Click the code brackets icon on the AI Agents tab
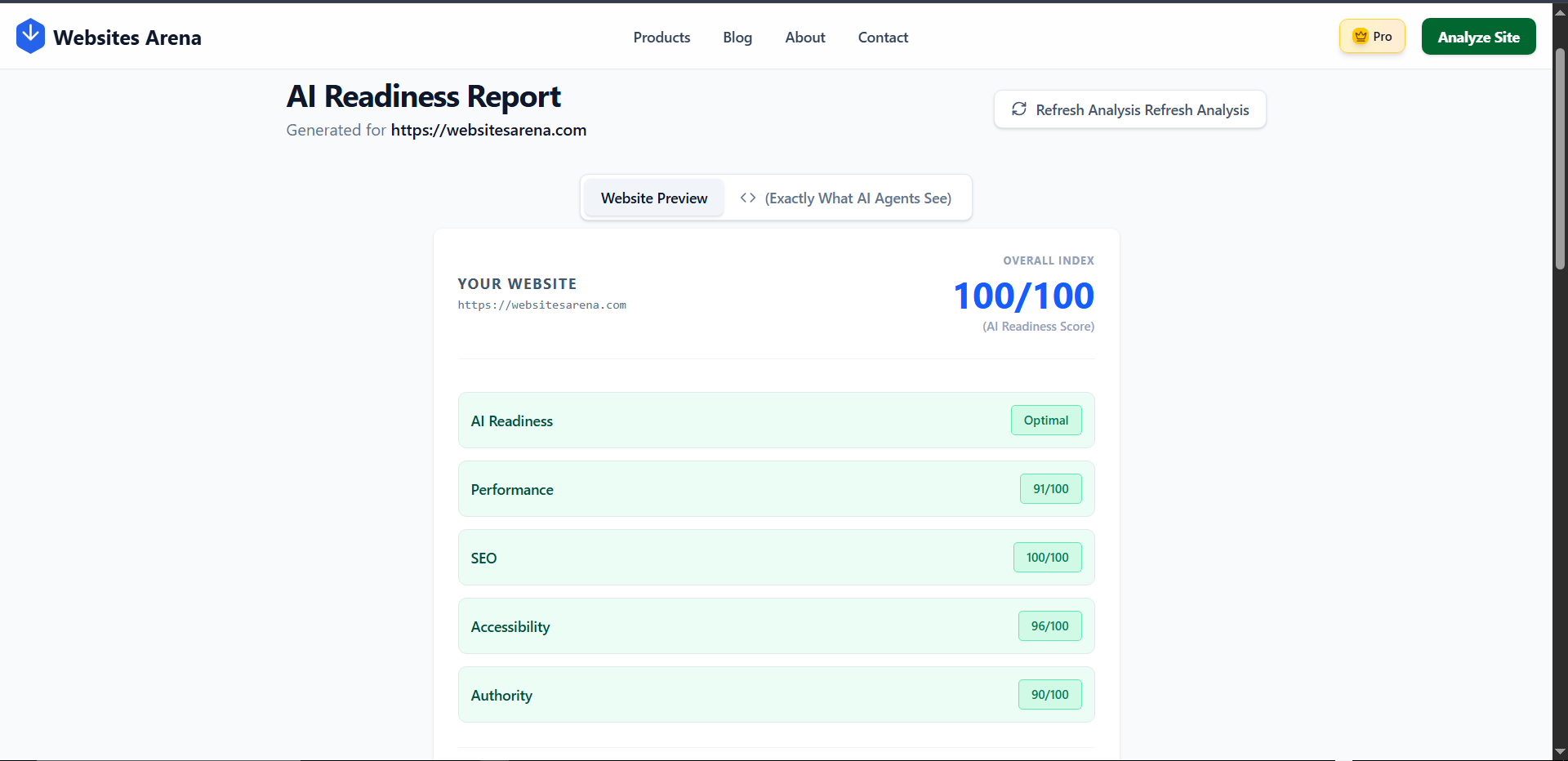 coord(747,198)
